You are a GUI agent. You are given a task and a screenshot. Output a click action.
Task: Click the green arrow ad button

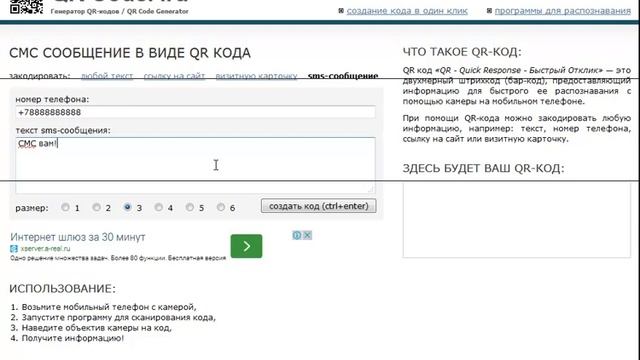click(246, 246)
